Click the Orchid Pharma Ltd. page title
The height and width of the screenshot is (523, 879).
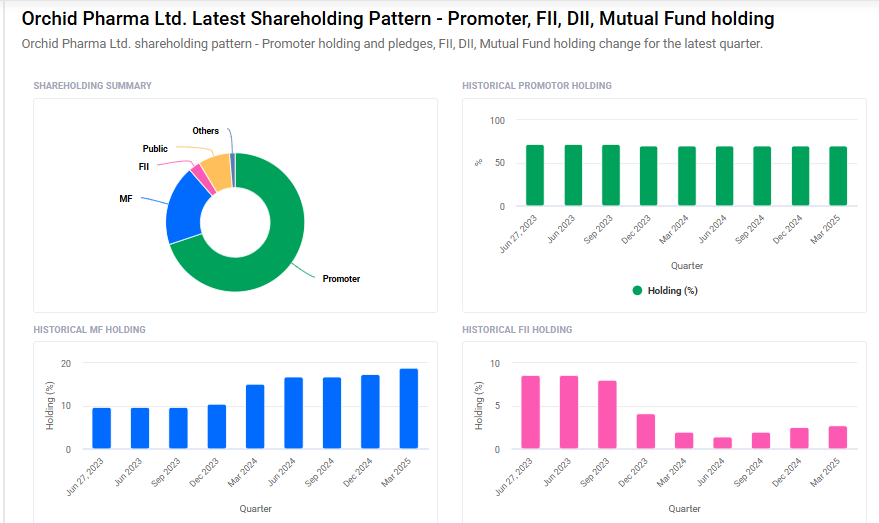(x=398, y=18)
